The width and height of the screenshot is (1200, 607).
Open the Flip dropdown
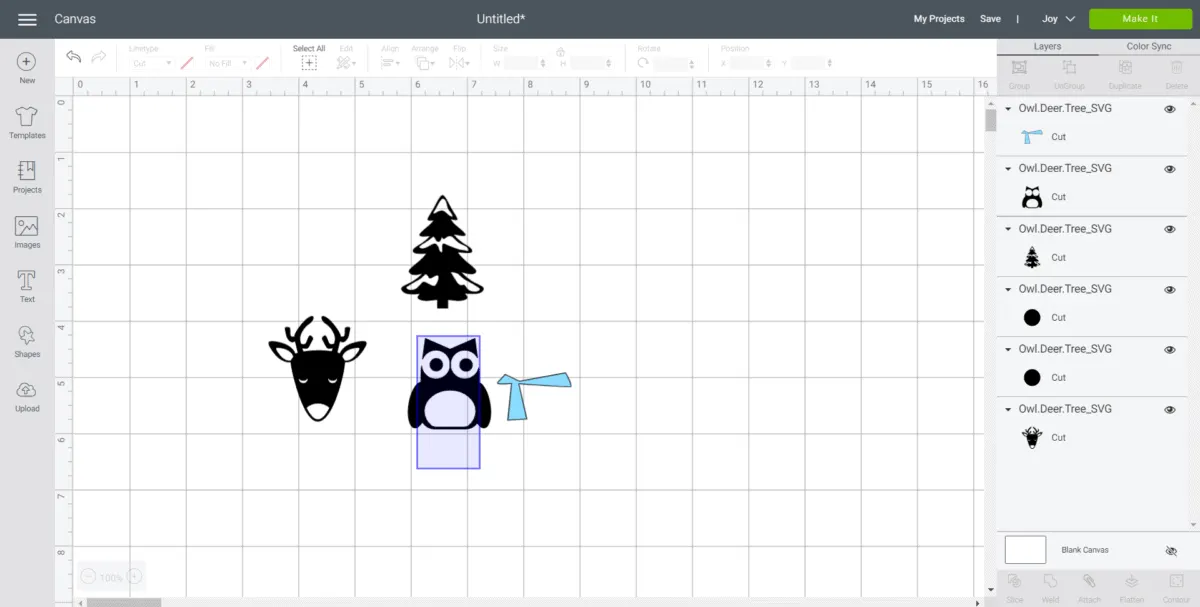tap(459, 62)
